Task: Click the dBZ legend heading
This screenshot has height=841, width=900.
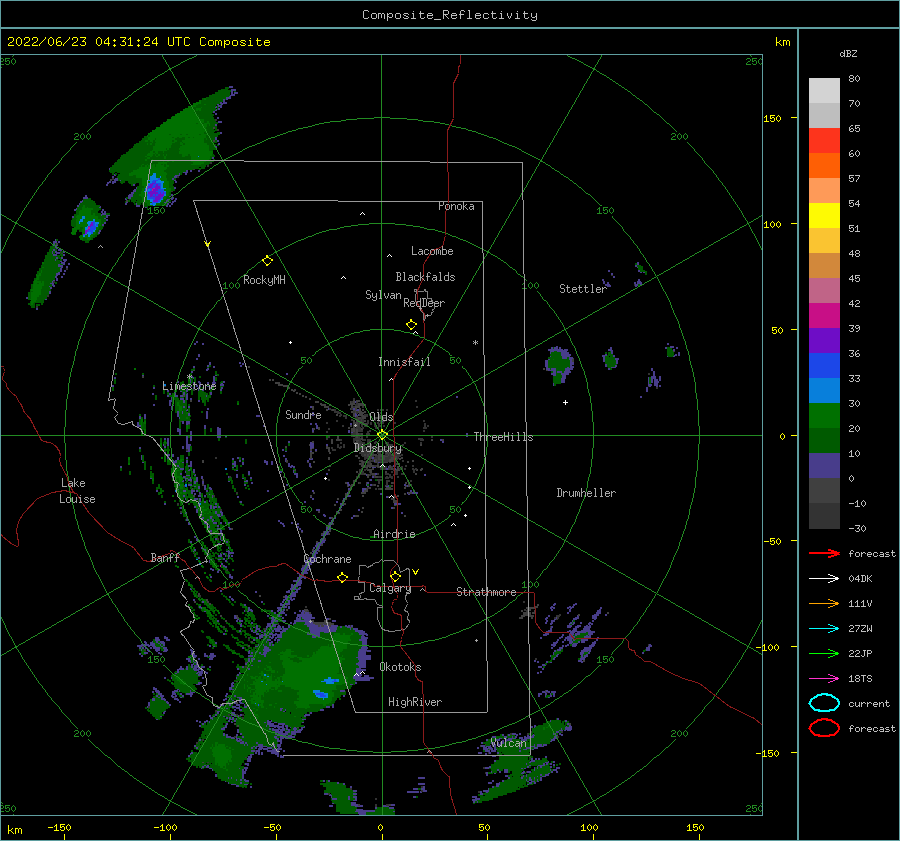Action: 848,53
